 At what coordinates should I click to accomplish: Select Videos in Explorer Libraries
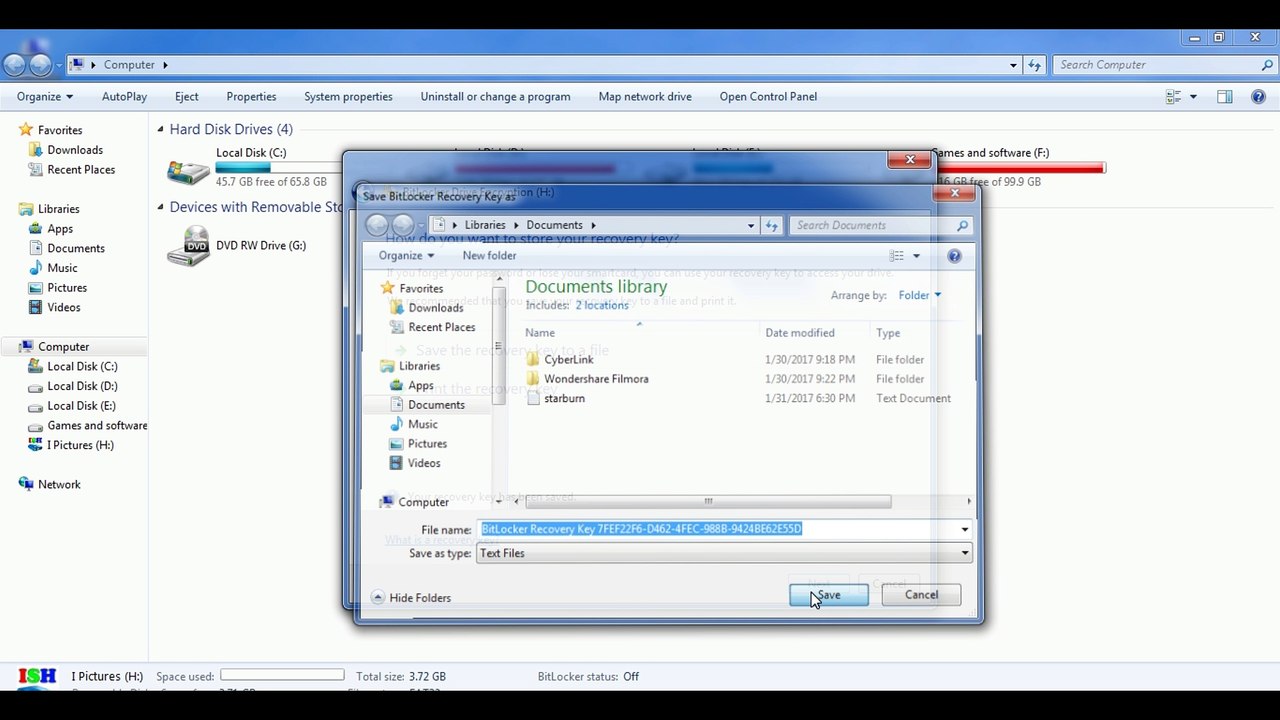[64, 307]
